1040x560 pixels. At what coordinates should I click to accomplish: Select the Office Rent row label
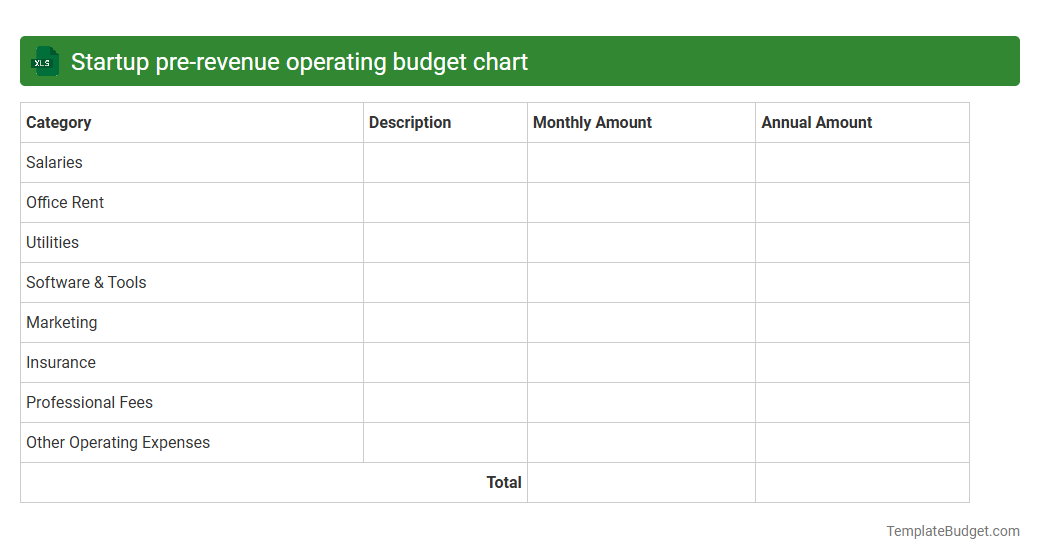click(x=65, y=202)
